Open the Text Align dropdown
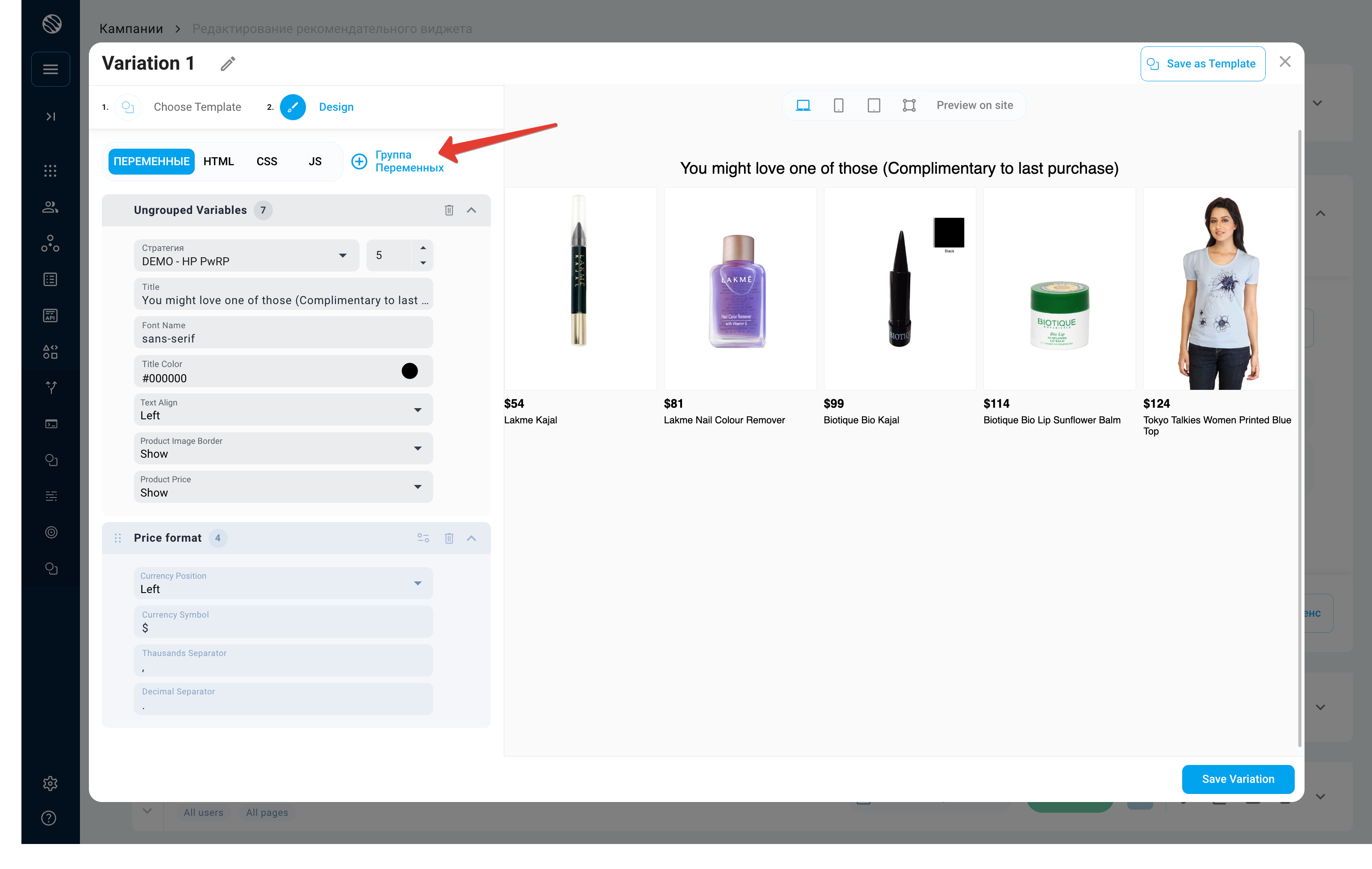1372x869 pixels. [283, 409]
